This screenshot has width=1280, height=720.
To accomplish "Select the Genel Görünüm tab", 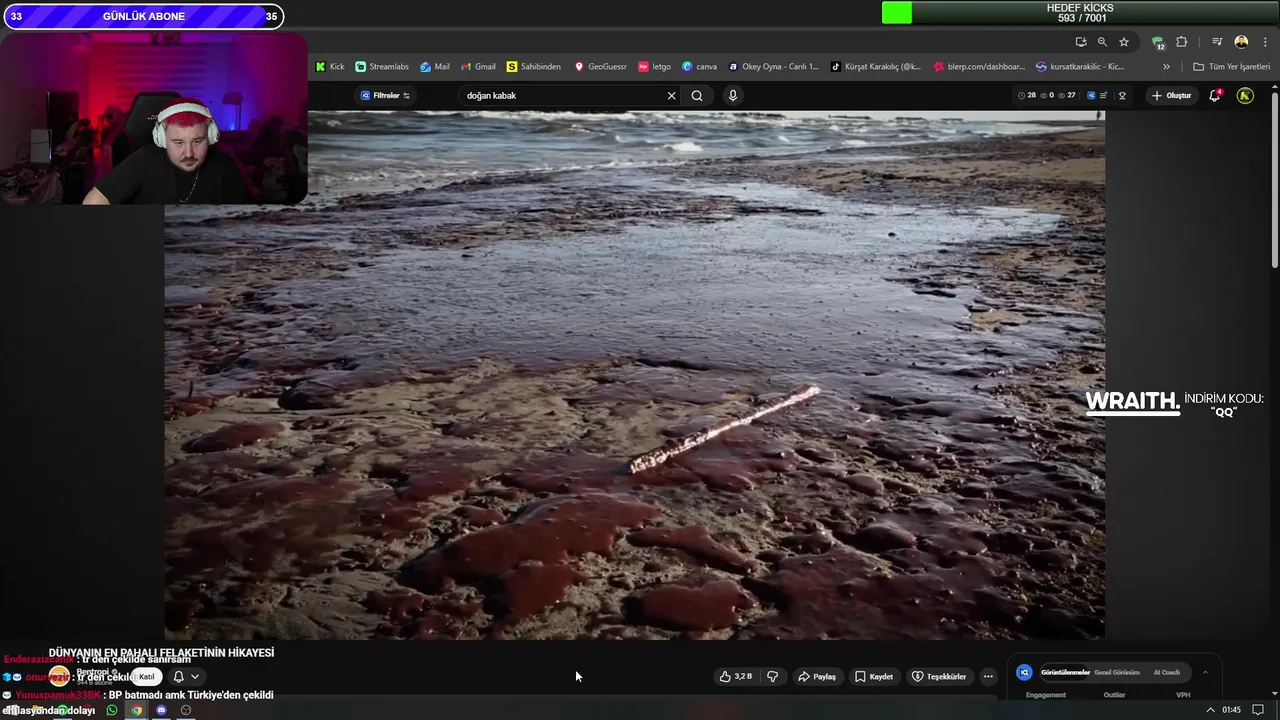I will [1117, 672].
